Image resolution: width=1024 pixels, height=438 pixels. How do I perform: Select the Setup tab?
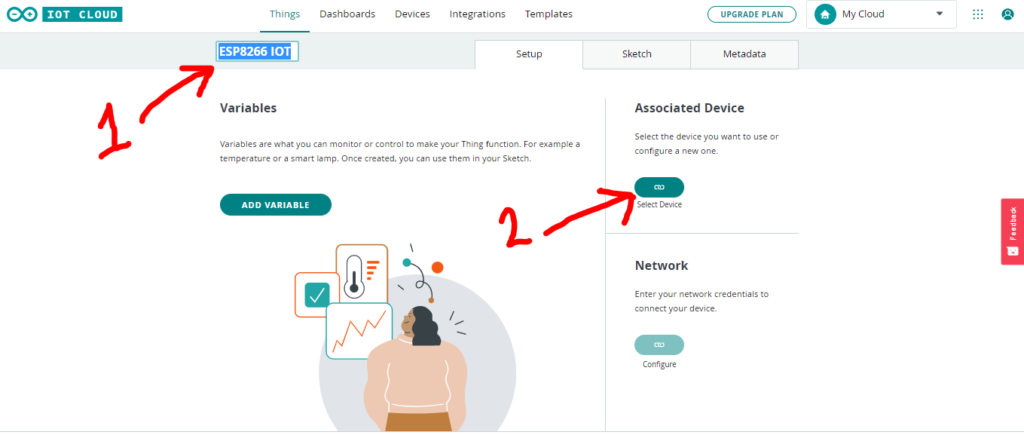(529, 54)
